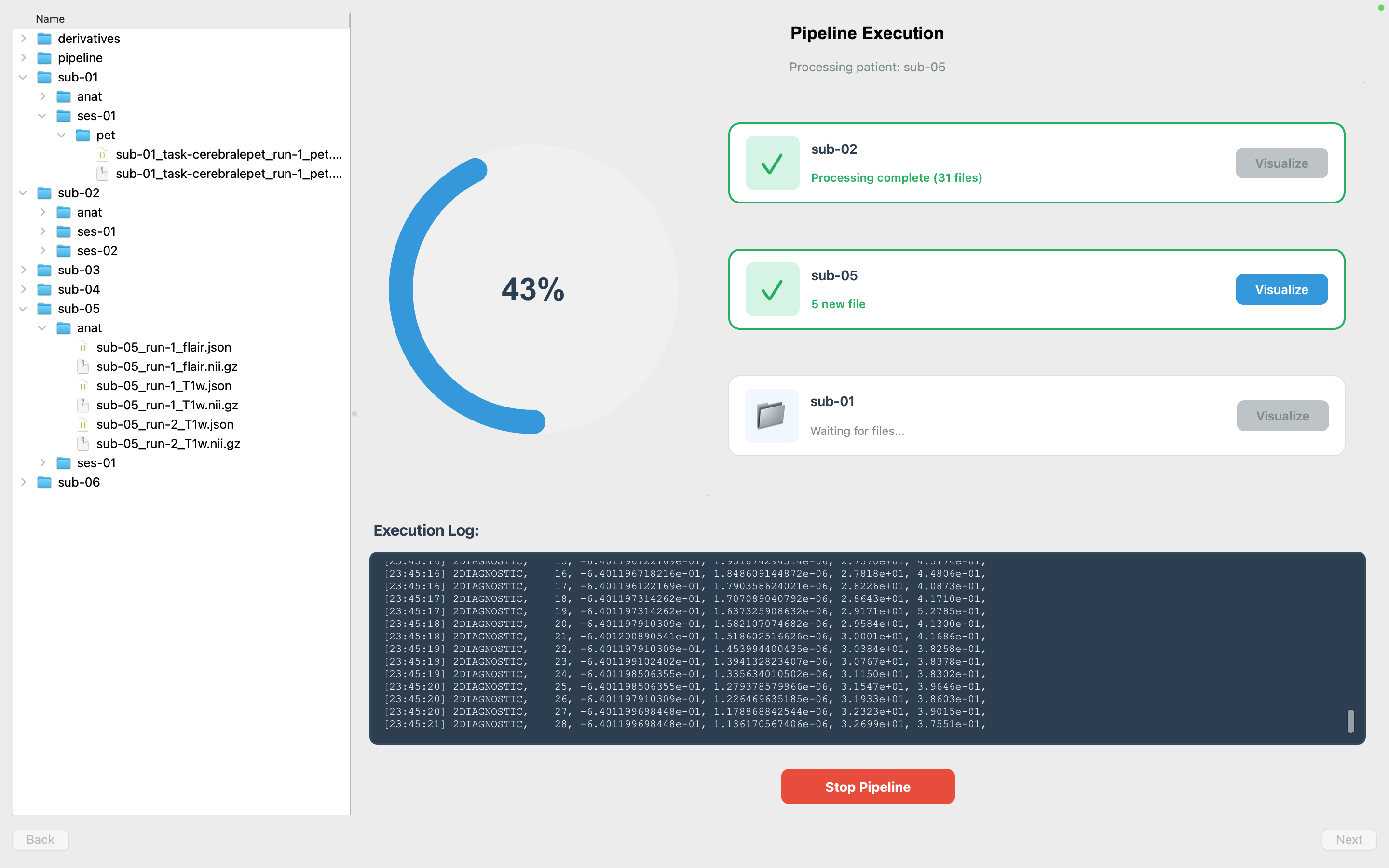Image resolution: width=1389 pixels, height=868 pixels.
Task: Click the Visualize button for sub-02
Action: [x=1281, y=163]
